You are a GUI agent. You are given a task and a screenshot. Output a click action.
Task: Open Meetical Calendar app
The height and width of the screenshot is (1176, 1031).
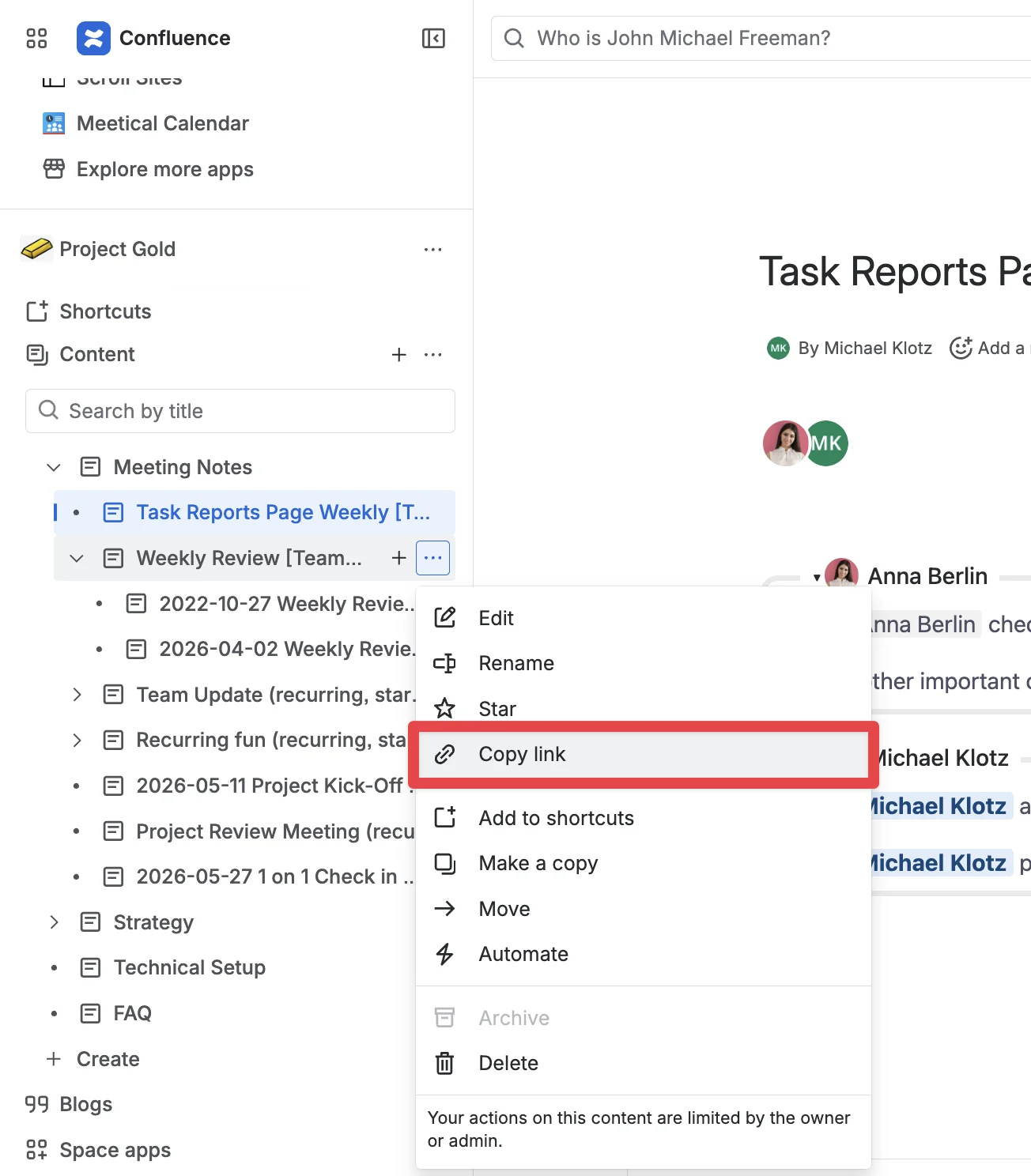coord(162,123)
